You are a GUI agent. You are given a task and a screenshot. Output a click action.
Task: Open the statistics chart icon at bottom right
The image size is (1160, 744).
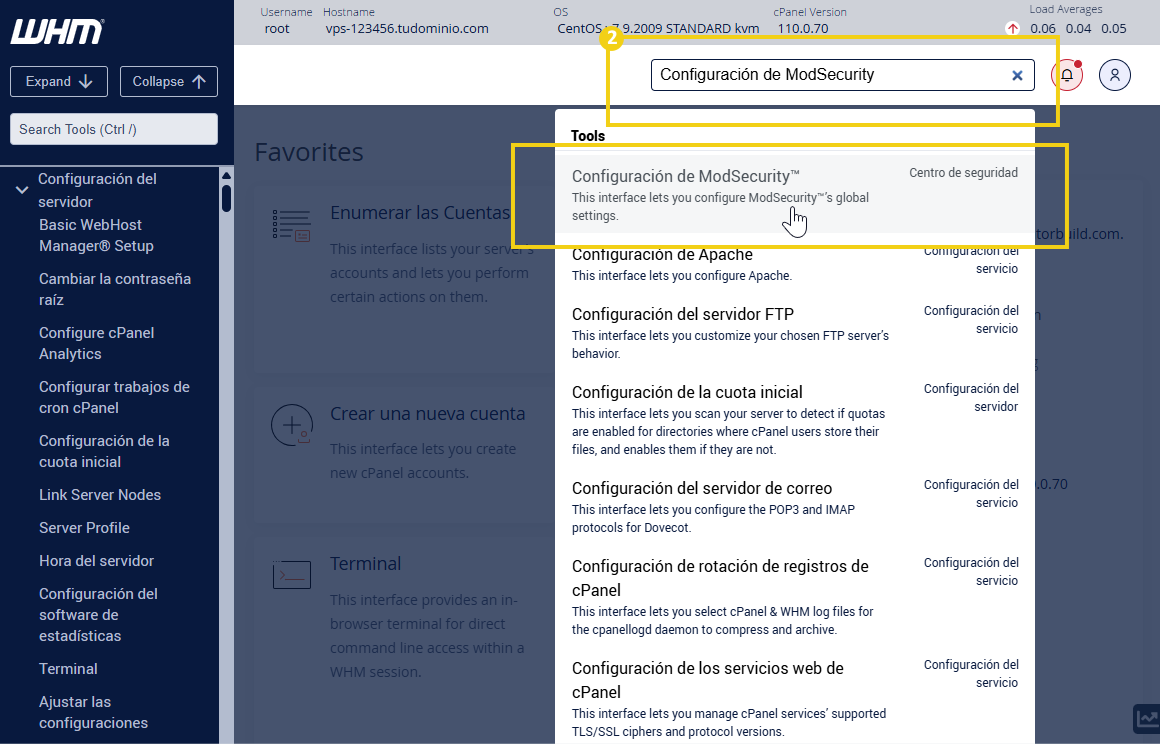tap(1147, 718)
